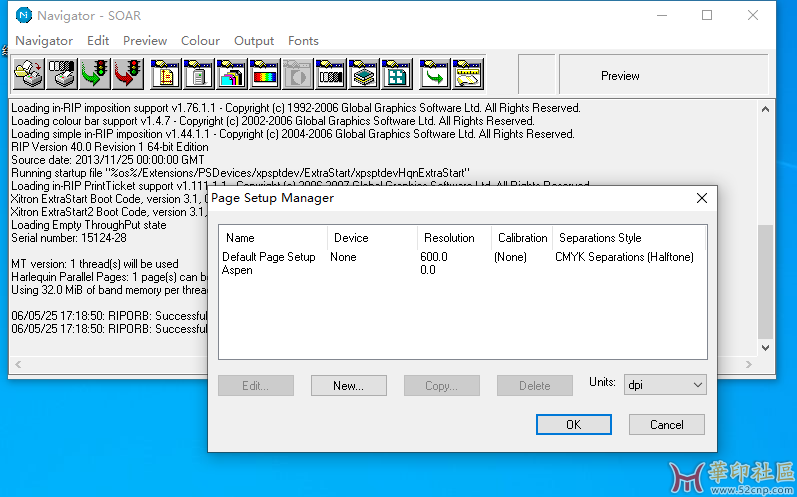797x497 pixels.
Task: Open the Edit menu
Action: 98,41
